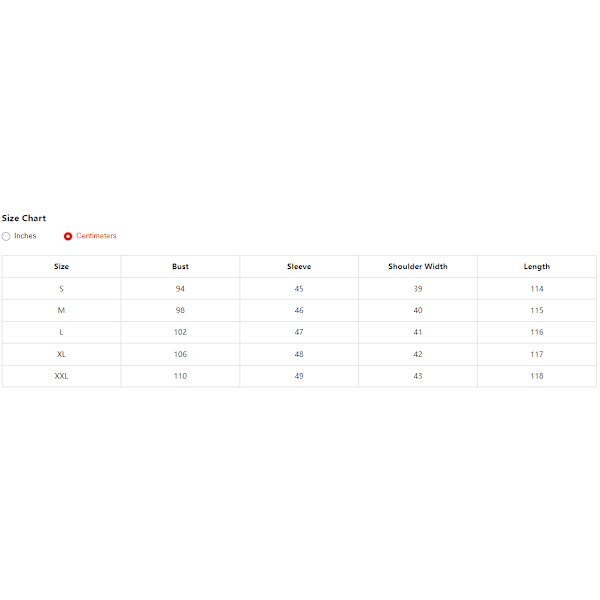The image size is (600, 600).
Task: Click the XXL size row cell
Action: point(61,376)
